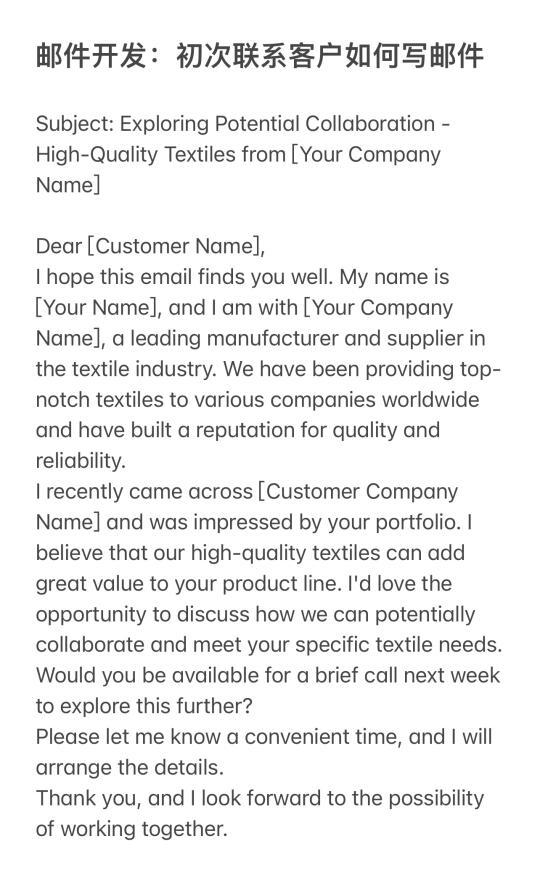The image size is (540, 876).
Task: Click the closing words "of working together."
Action: point(132,829)
